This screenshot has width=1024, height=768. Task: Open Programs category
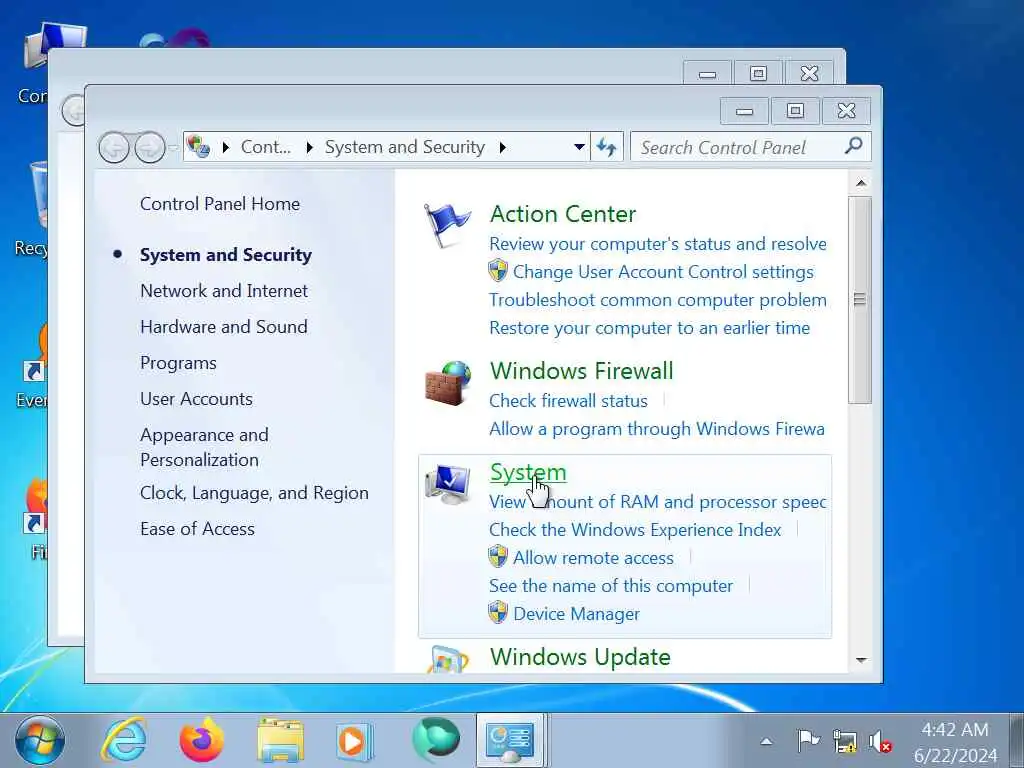[x=178, y=363]
